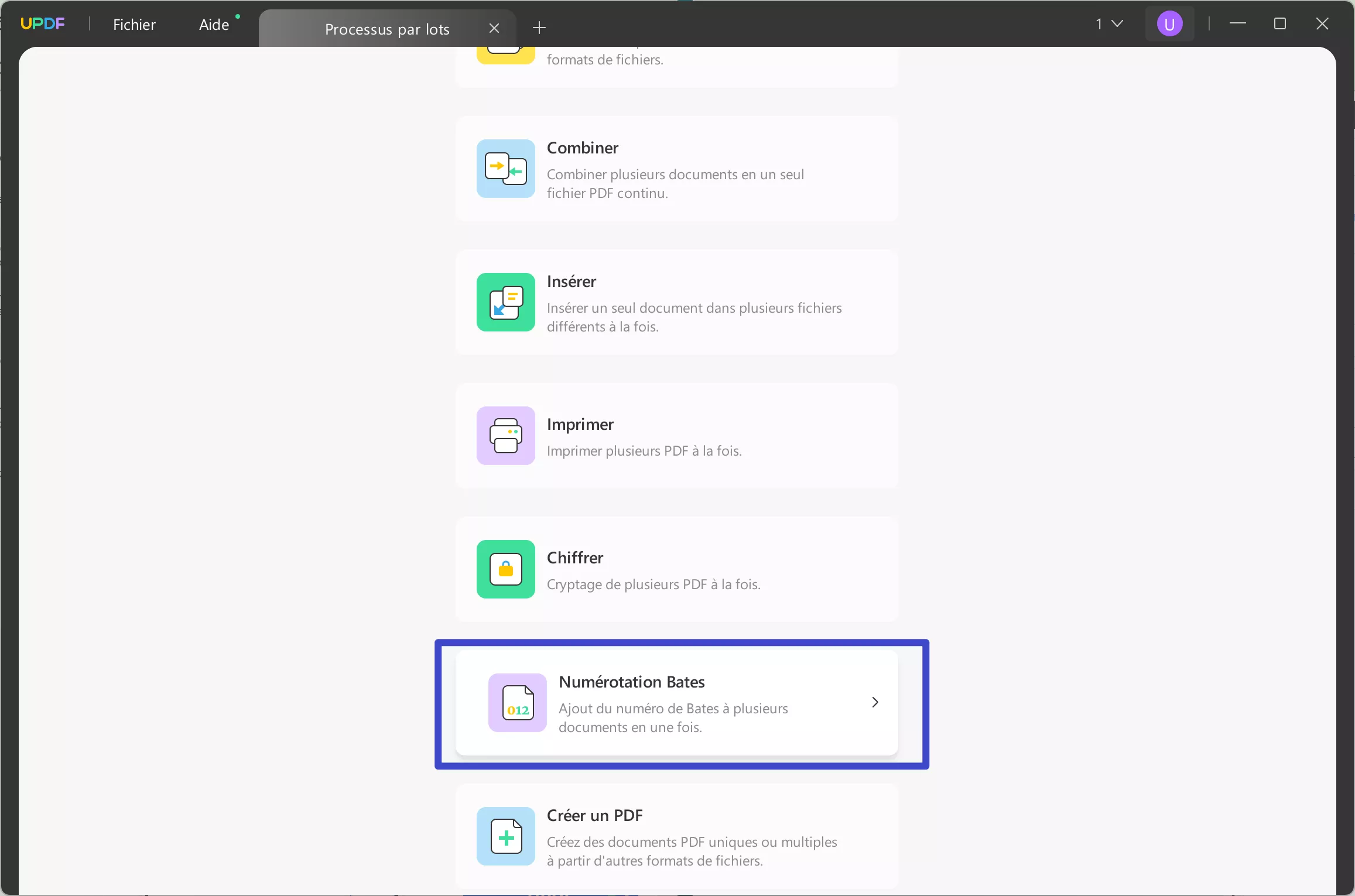This screenshot has height=896, width=1355.
Task: Click the Numérotation Bates 012 icon
Action: point(517,703)
